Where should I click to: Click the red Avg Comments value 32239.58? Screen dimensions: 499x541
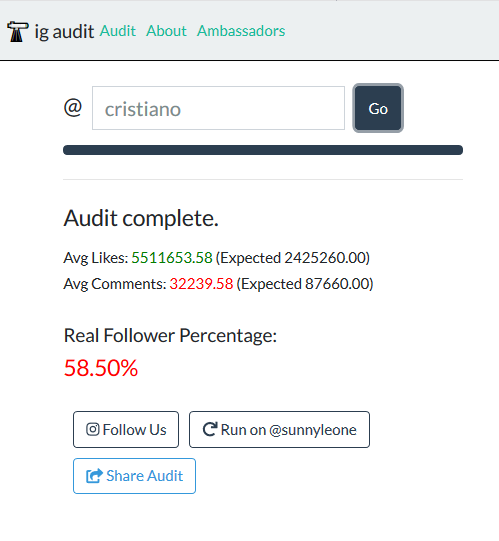click(x=201, y=284)
